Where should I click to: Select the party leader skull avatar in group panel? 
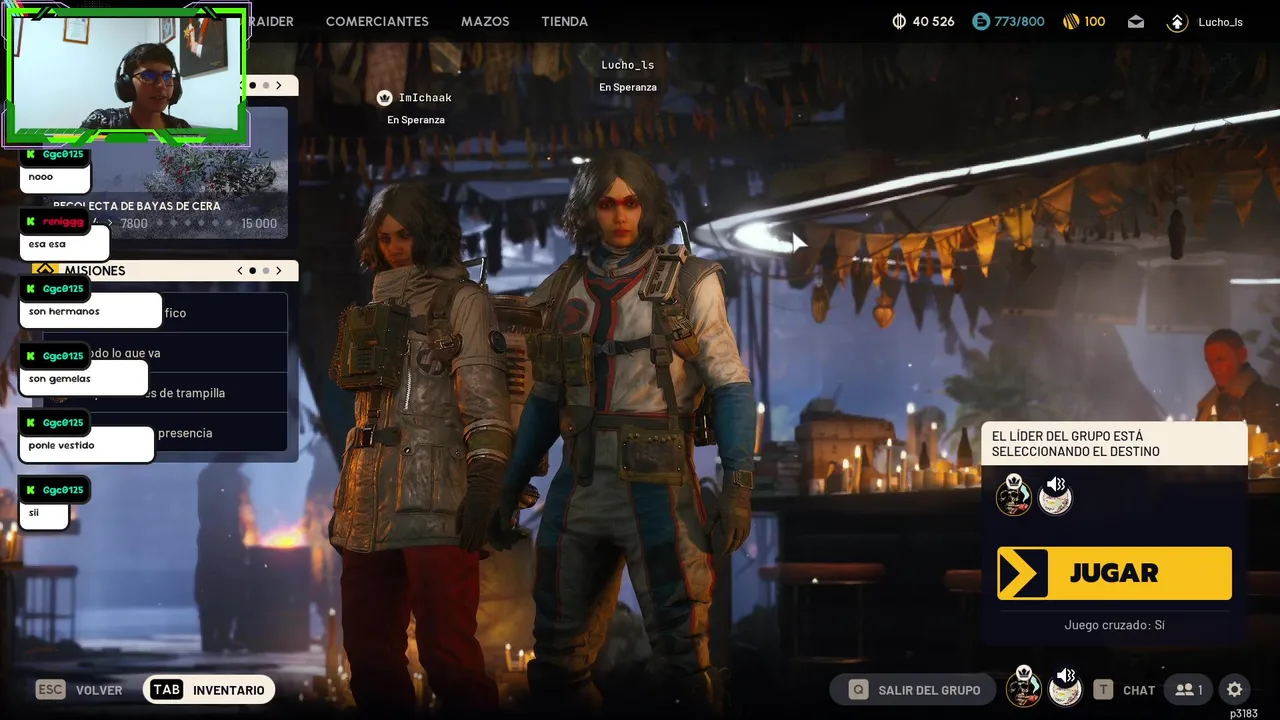pyautogui.click(x=1013, y=495)
